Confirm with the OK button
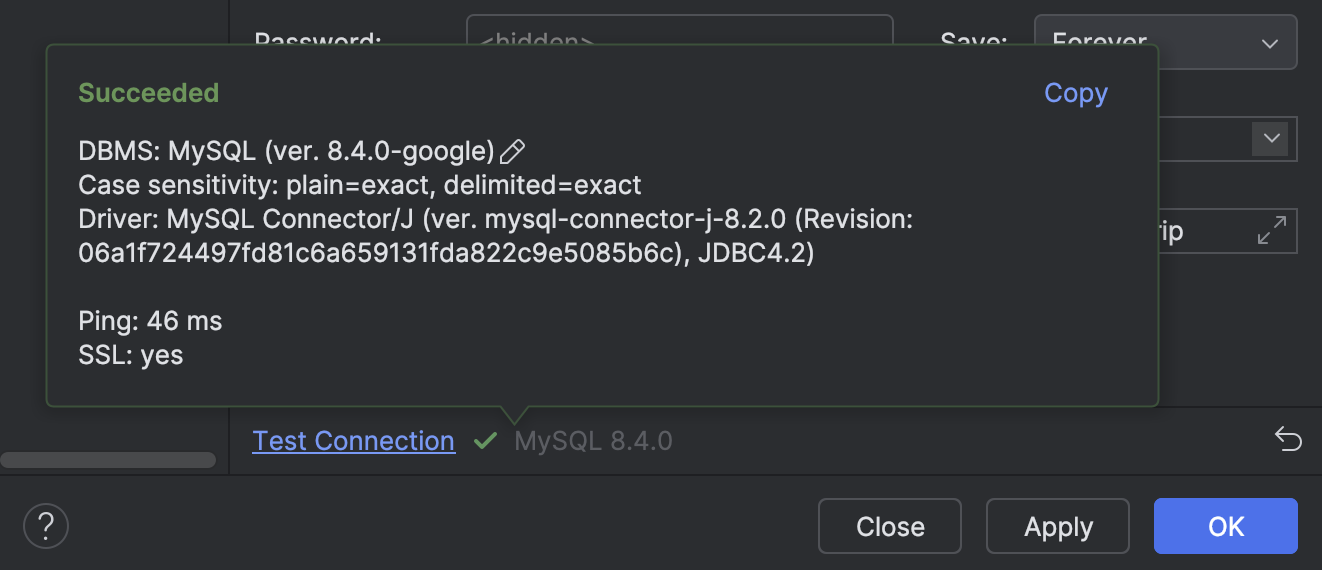 1225,526
